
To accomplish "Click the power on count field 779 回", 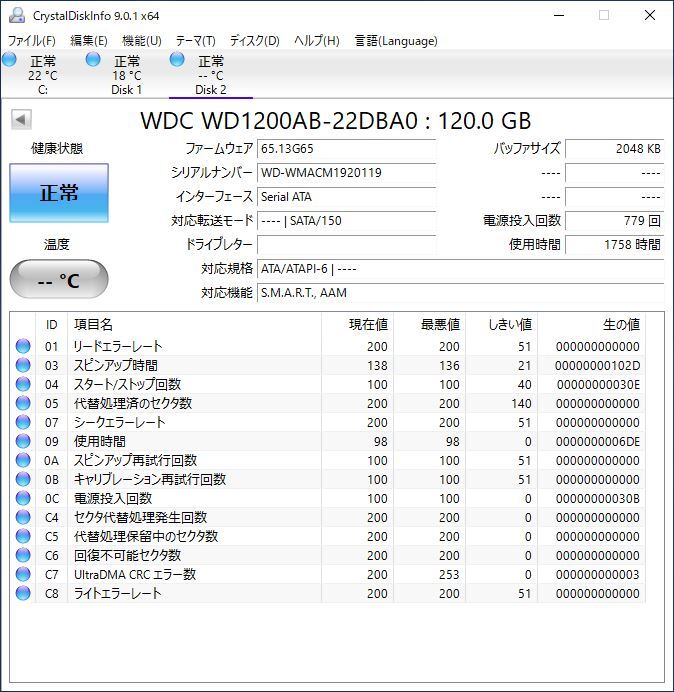I will (614, 220).
